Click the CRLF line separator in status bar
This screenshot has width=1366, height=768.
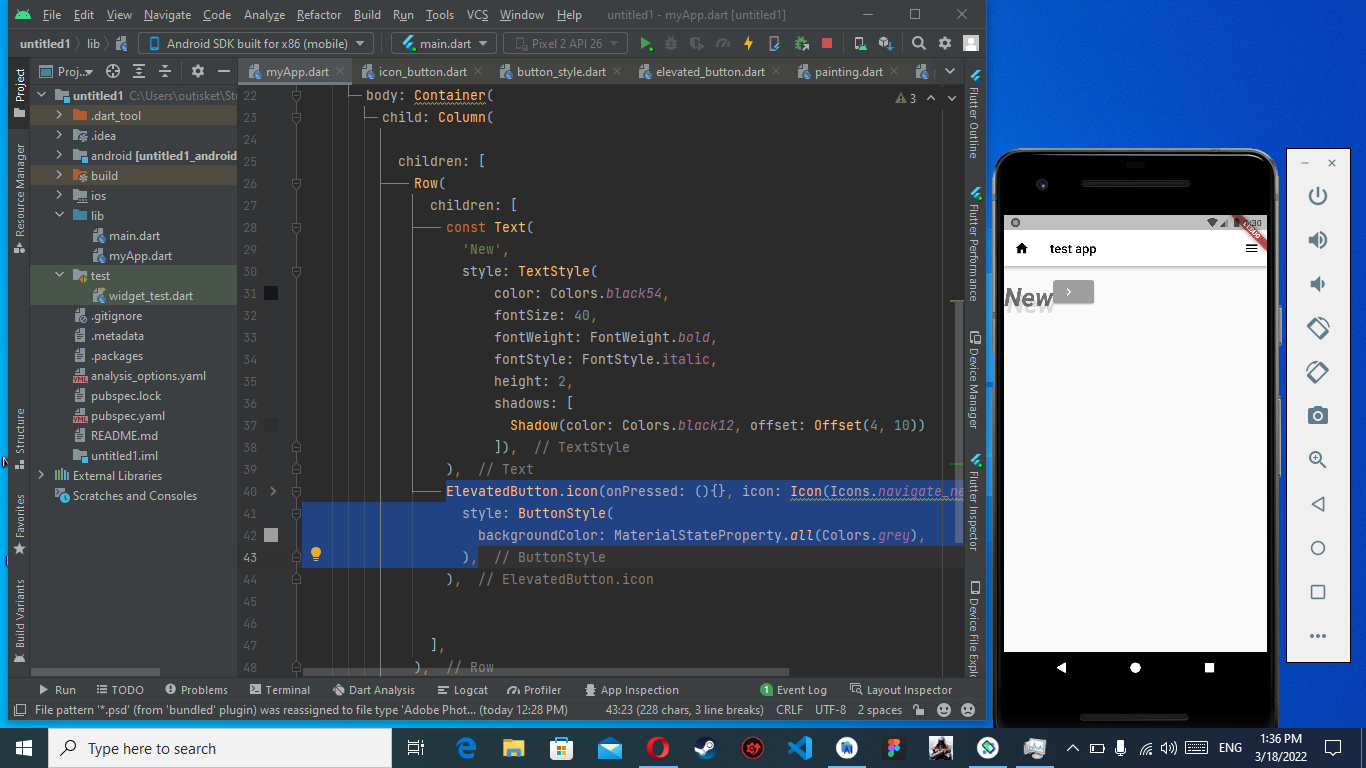point(789,710)
